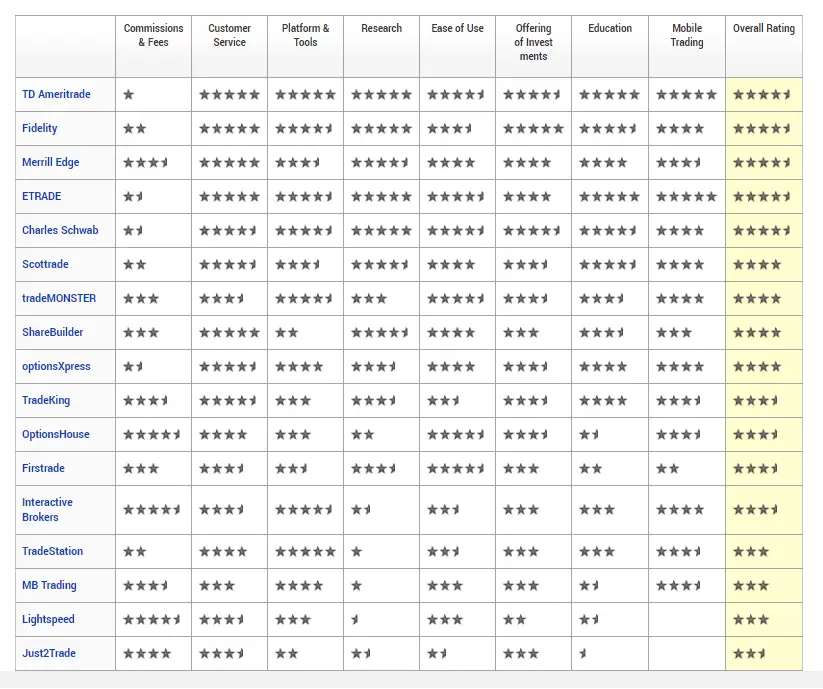
Task: Click ETRADE's Ease of Use stars
Action: click(x=457, y=196)
